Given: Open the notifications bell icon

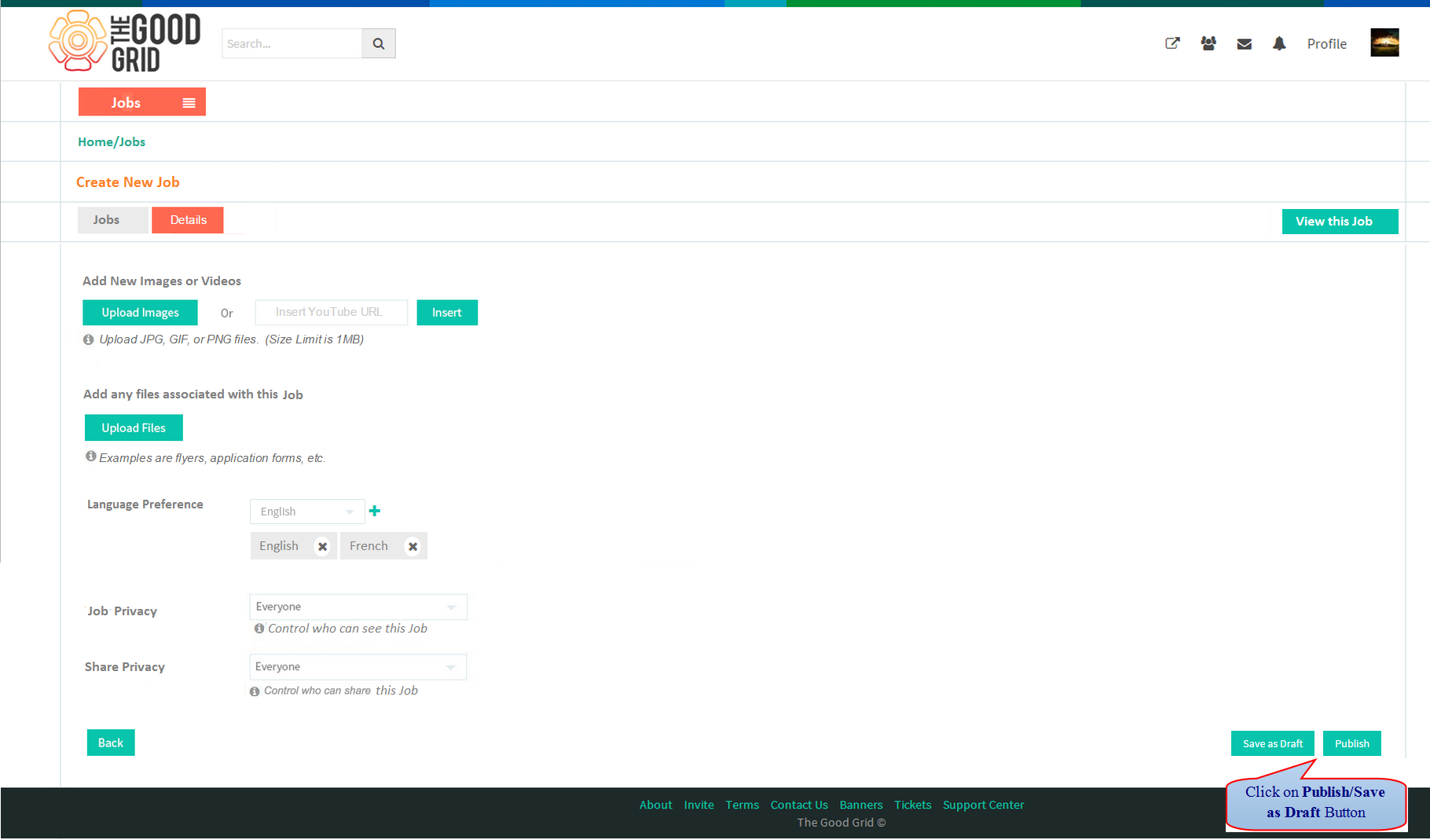Looking at the screenshot, I should point(1279,44).
